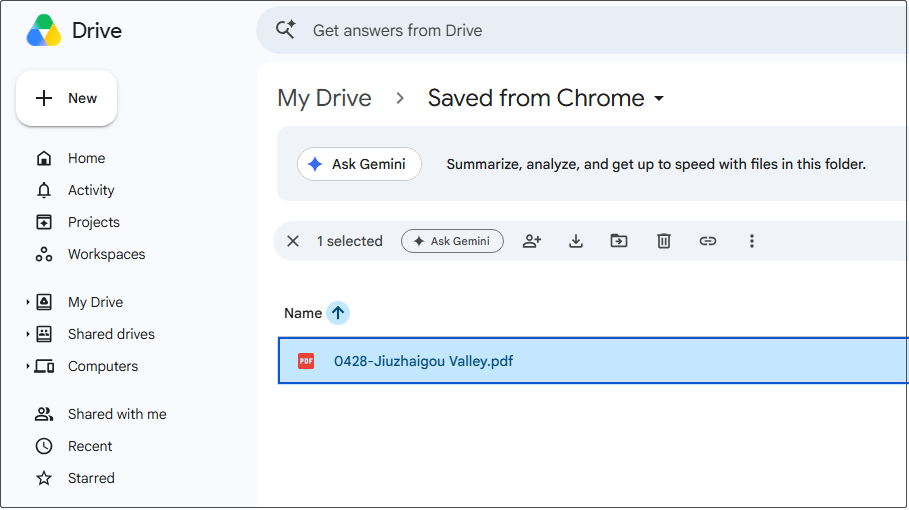
Task: Click the Drive title text
Action: click(97, 31)
